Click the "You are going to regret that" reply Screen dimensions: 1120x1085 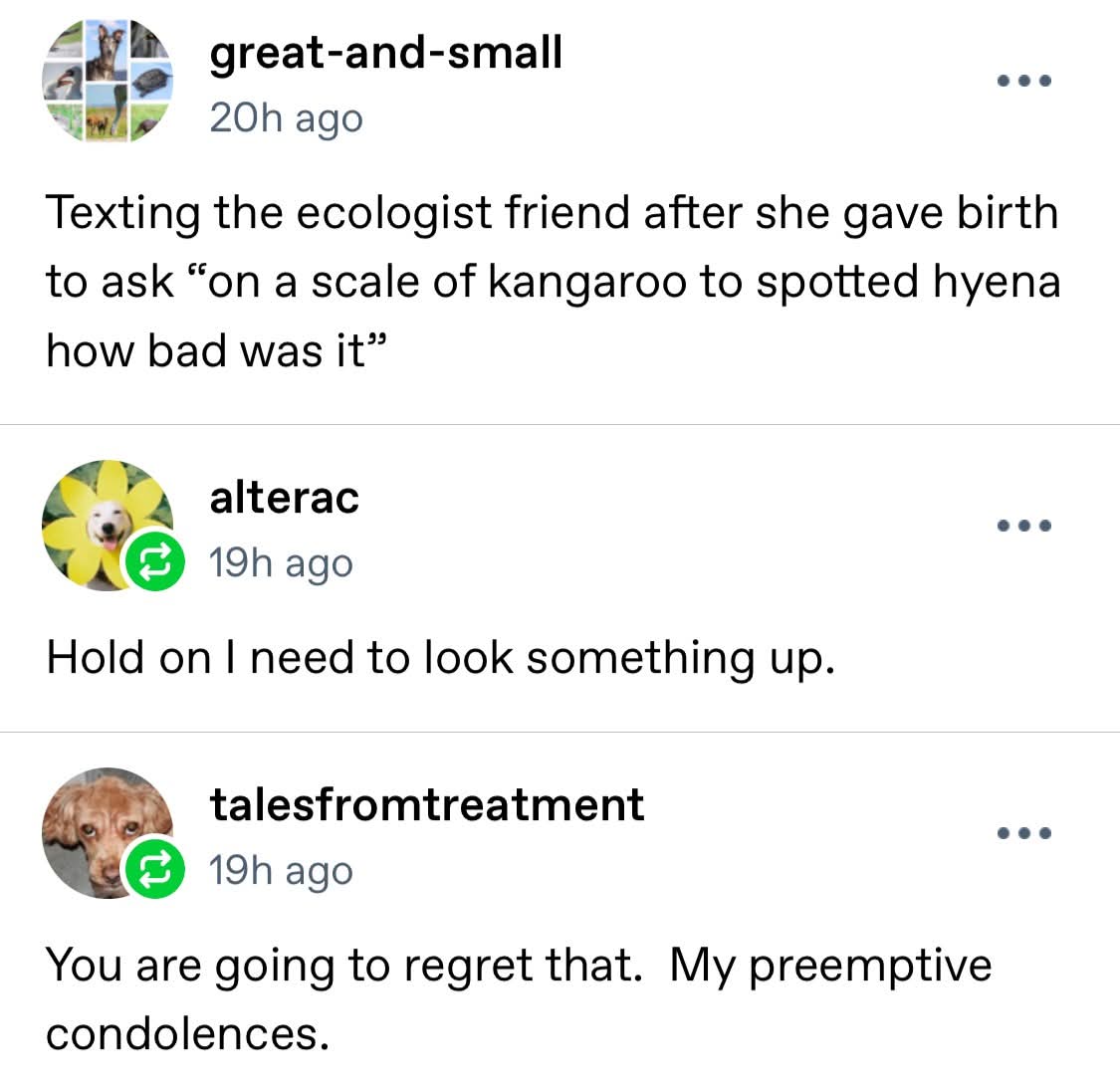tap(519, 966)
